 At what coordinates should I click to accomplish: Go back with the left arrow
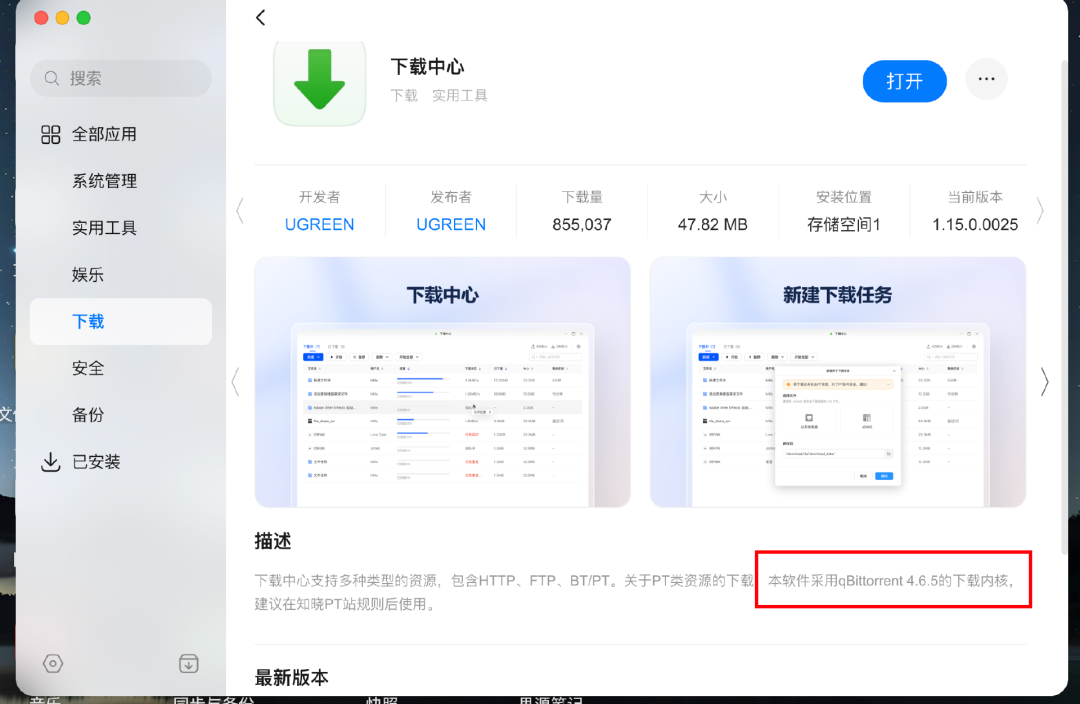click(260, 17)
